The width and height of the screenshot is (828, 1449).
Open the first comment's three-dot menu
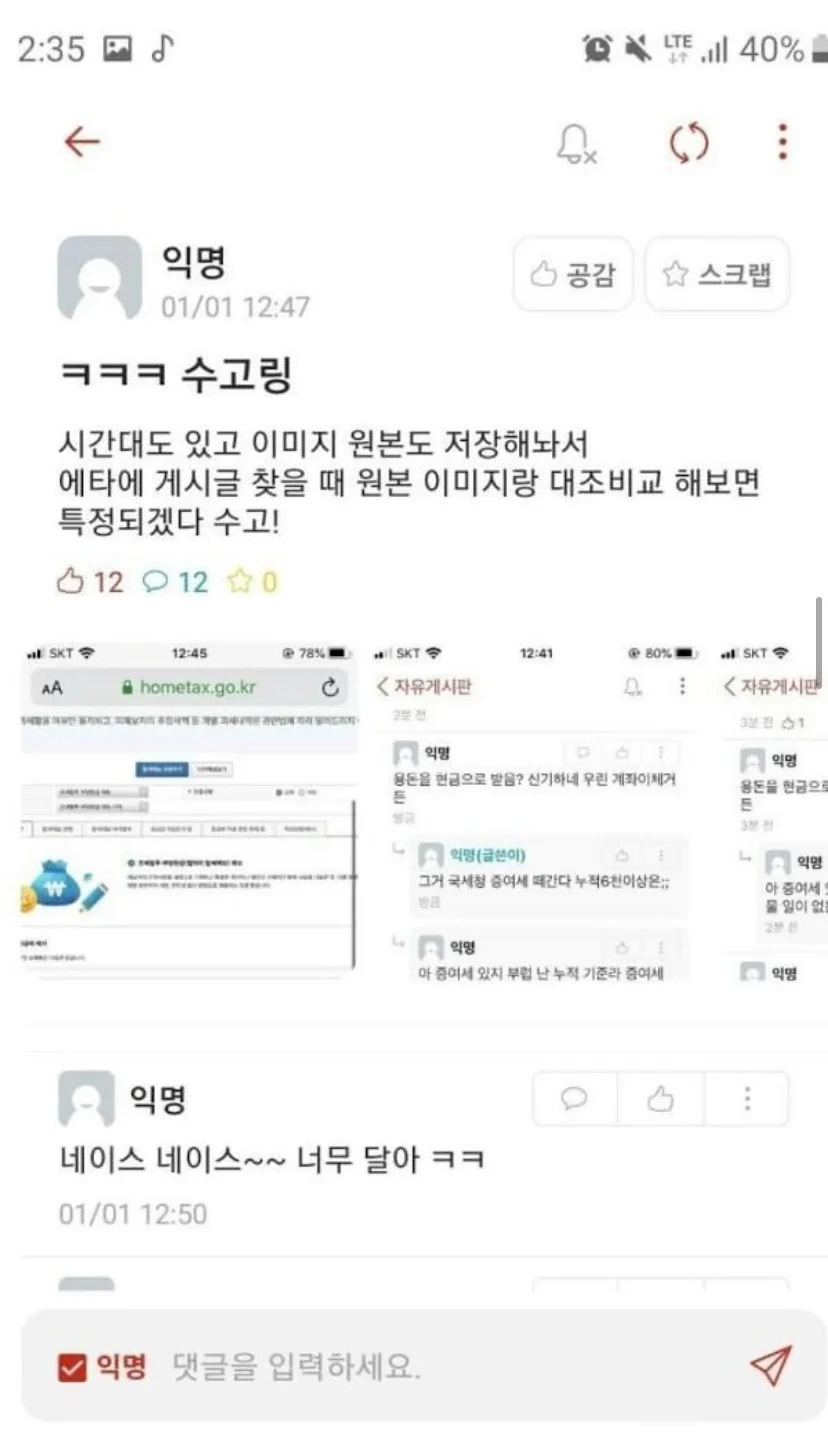tap(747, 1100)
